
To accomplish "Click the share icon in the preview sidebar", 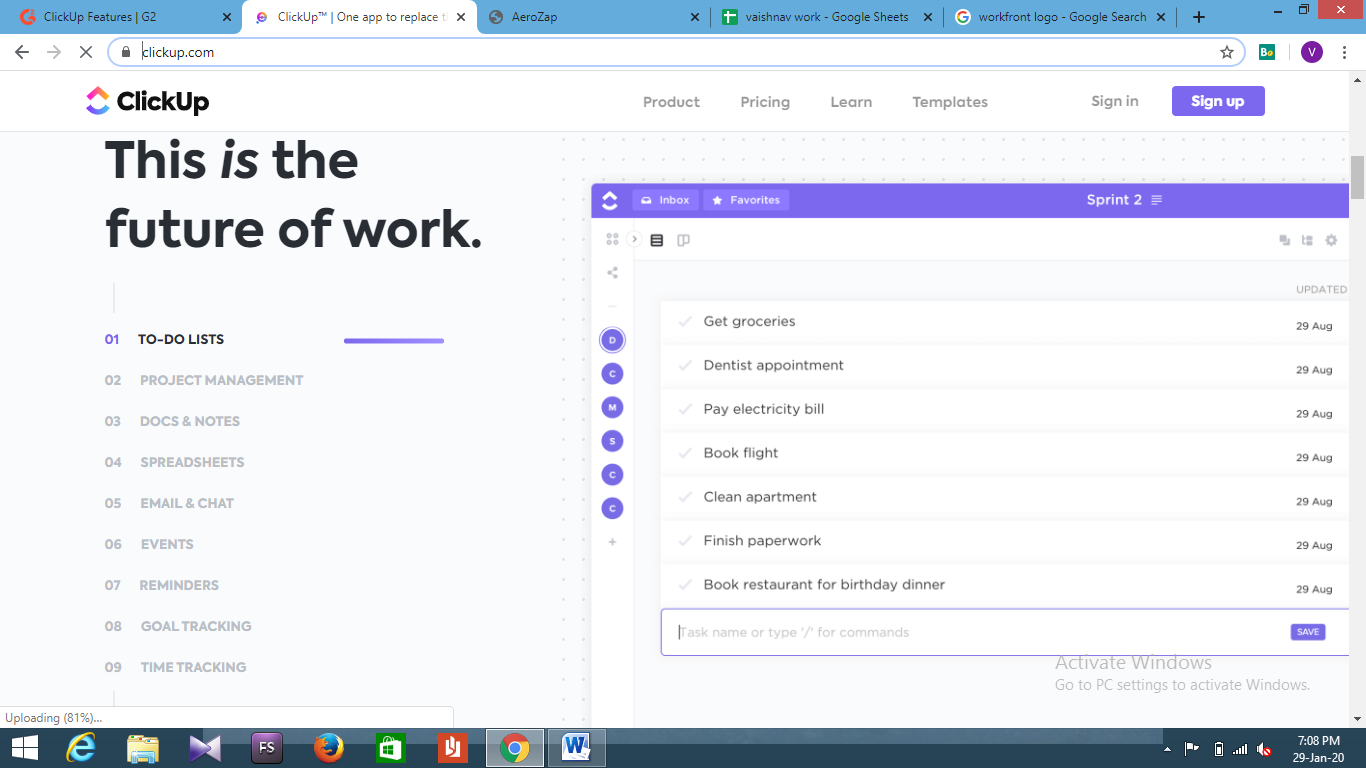I will 612,272.
